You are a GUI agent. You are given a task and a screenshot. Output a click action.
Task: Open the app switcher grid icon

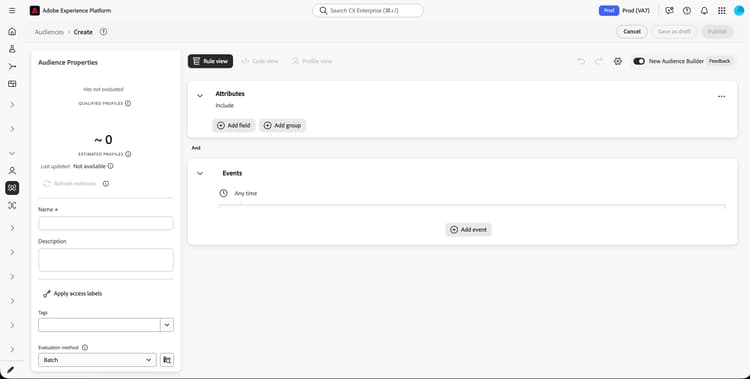pos(721,11)
